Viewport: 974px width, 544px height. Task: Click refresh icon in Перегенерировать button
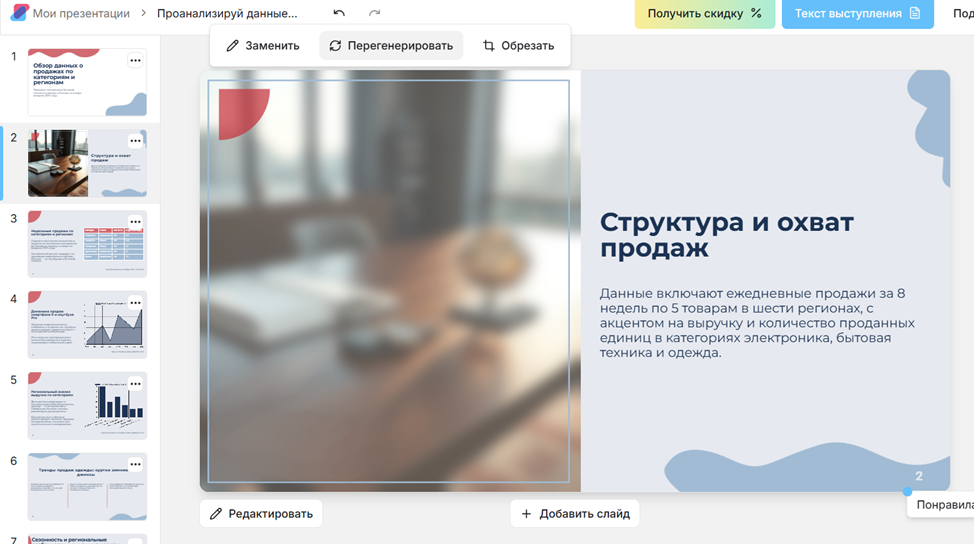(335, 45)
